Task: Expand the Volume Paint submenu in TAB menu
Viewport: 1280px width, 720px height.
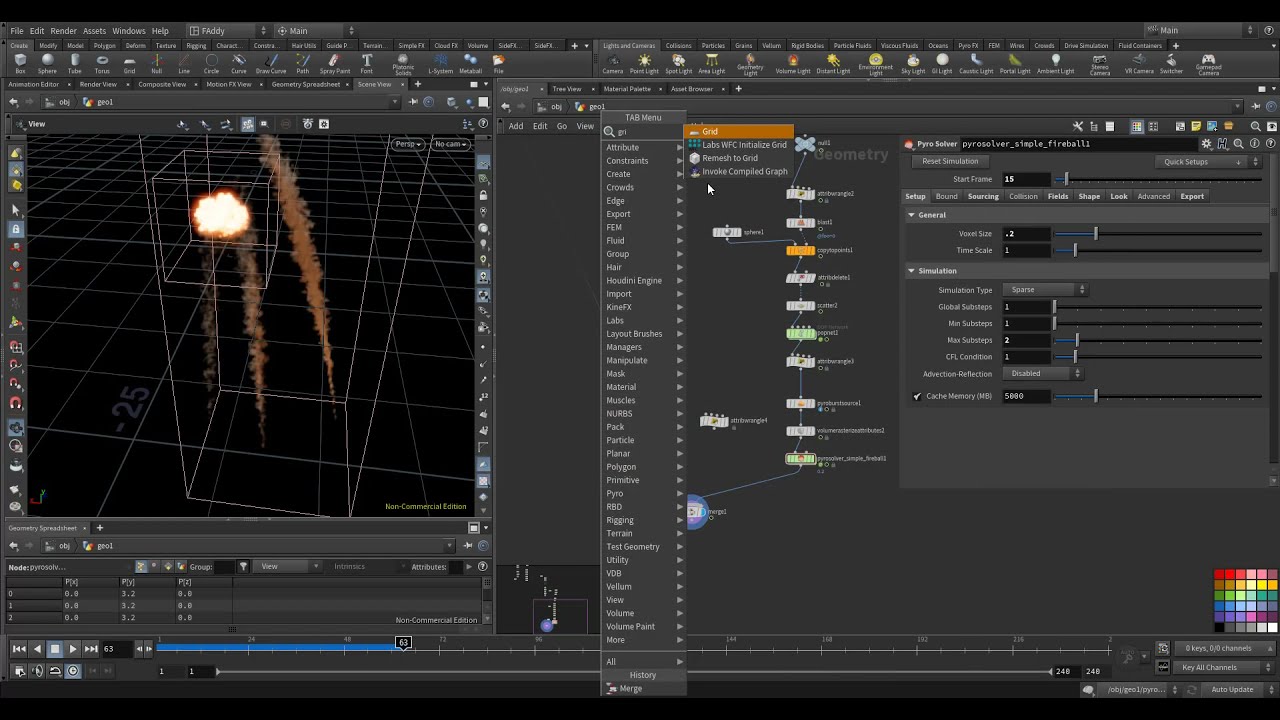Action: click(644, 626)
